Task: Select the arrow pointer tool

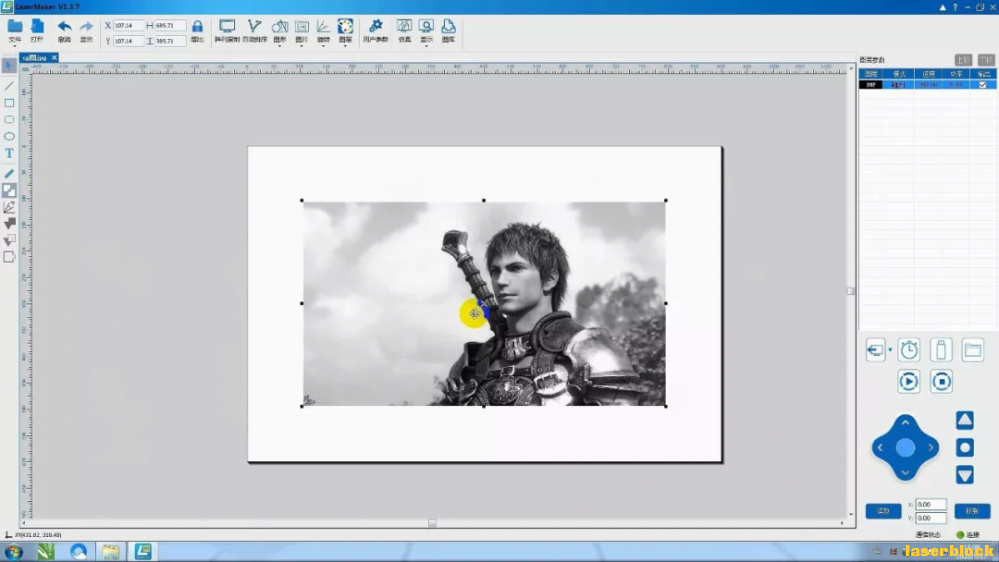Action: click(9, 66)
